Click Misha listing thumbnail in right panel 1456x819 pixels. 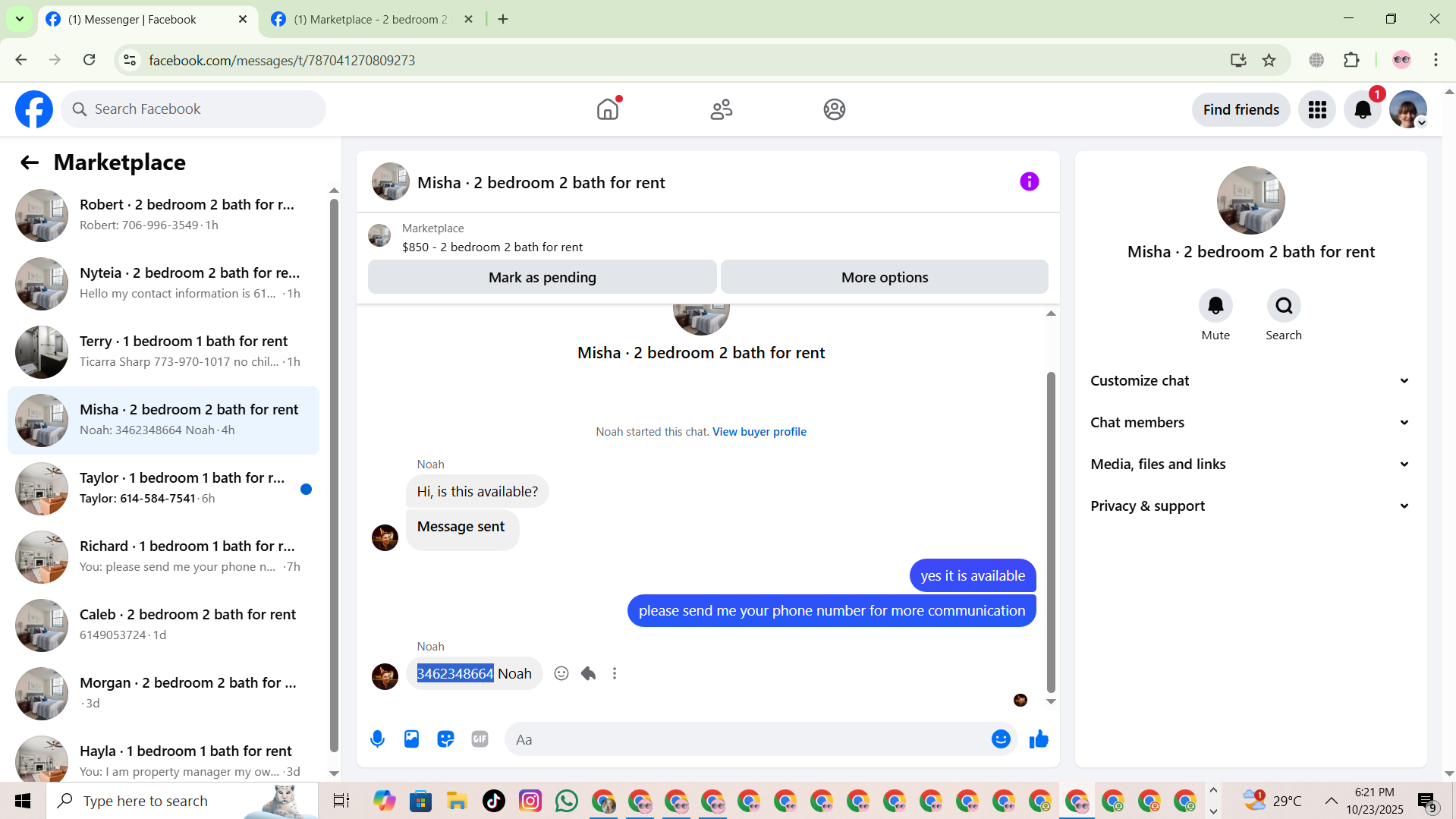[1250, 200]
